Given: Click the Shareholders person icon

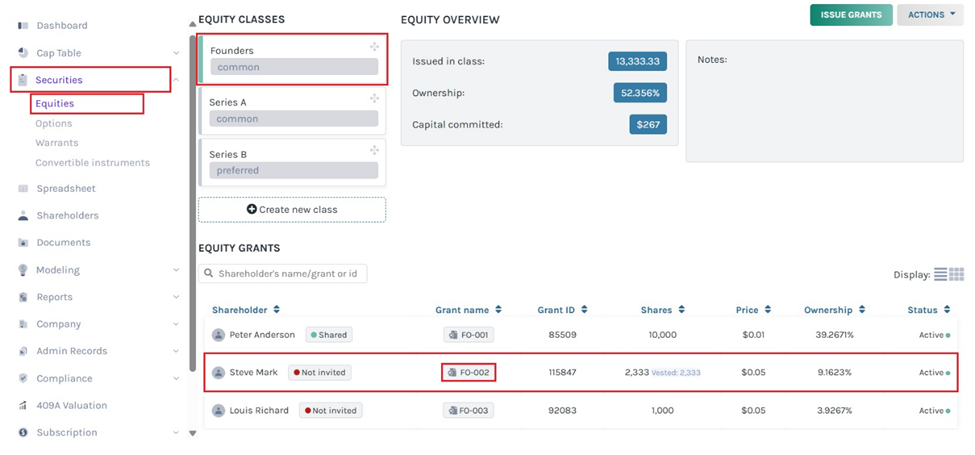Looking at the screenshot, I should point(23,215).
